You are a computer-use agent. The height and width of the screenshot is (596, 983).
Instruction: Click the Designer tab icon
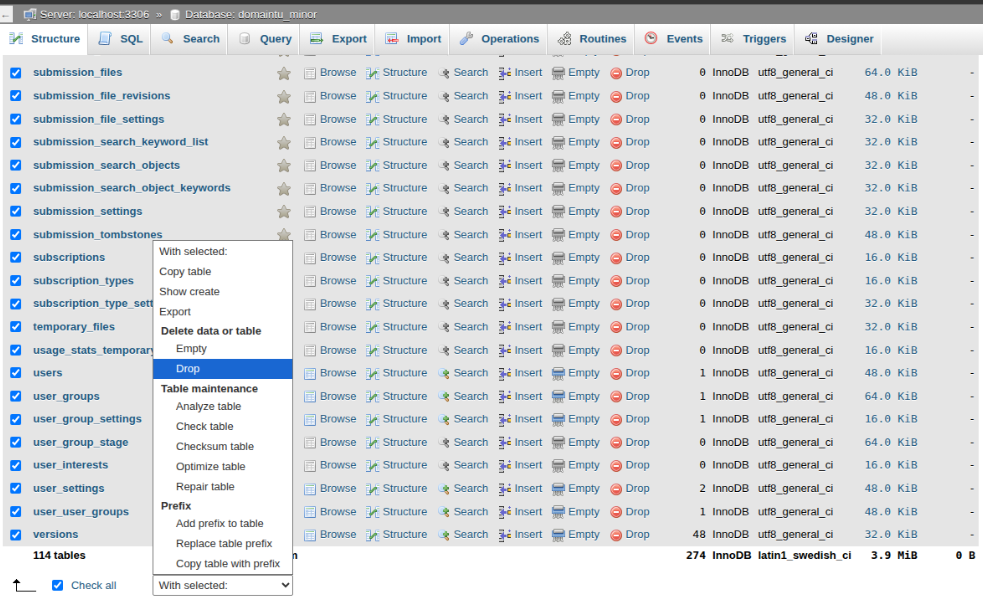(811, 38)
